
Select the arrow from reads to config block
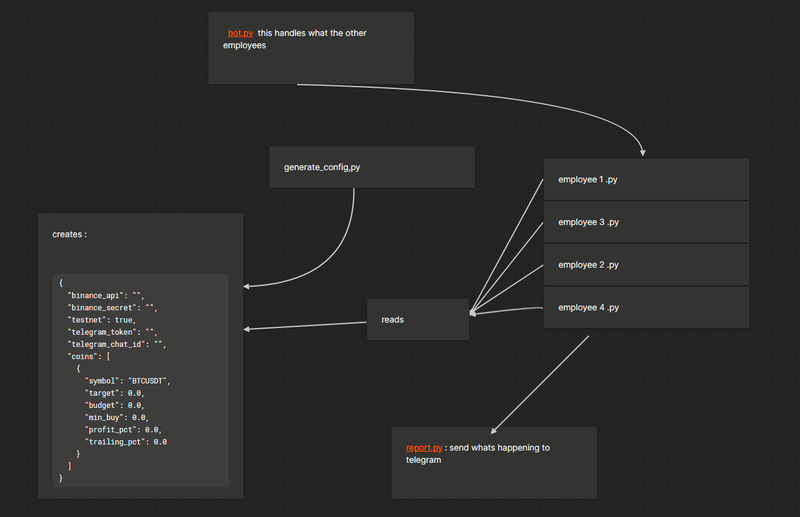pos(305,324)
